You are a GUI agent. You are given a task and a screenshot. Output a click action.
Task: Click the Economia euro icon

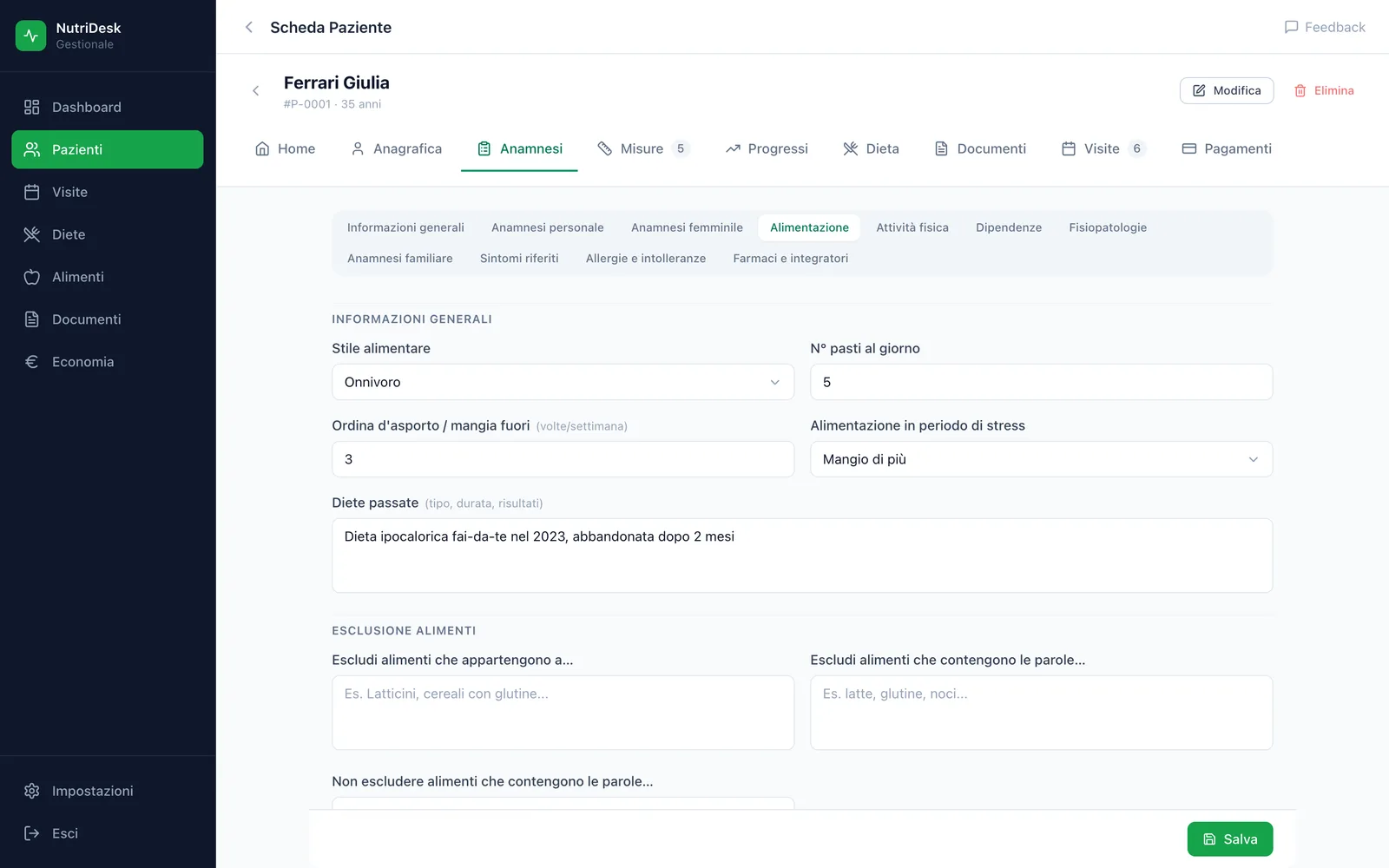(x=32, y=362)
